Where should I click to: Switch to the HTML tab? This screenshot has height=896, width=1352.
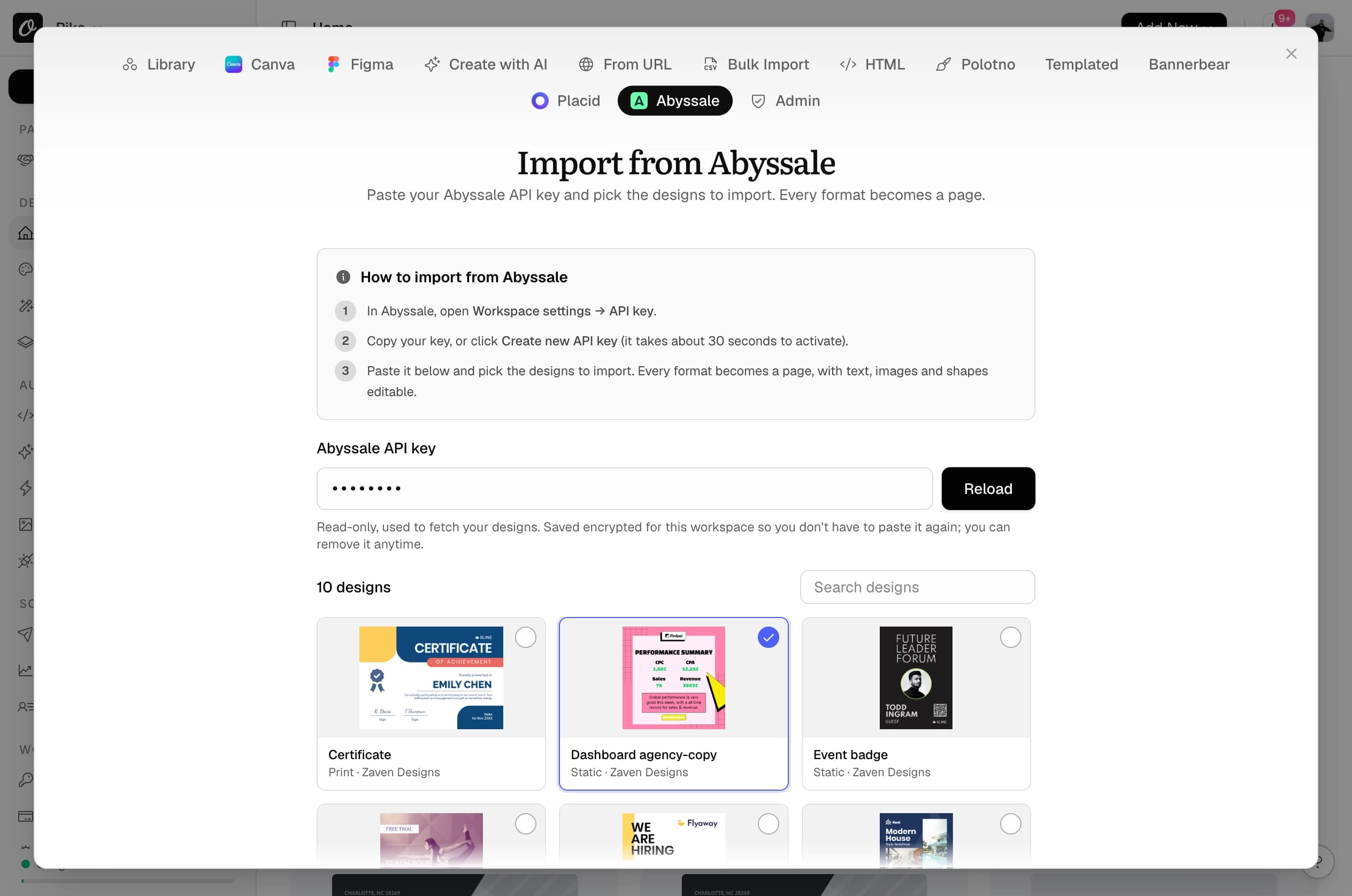tap(872, 64)
